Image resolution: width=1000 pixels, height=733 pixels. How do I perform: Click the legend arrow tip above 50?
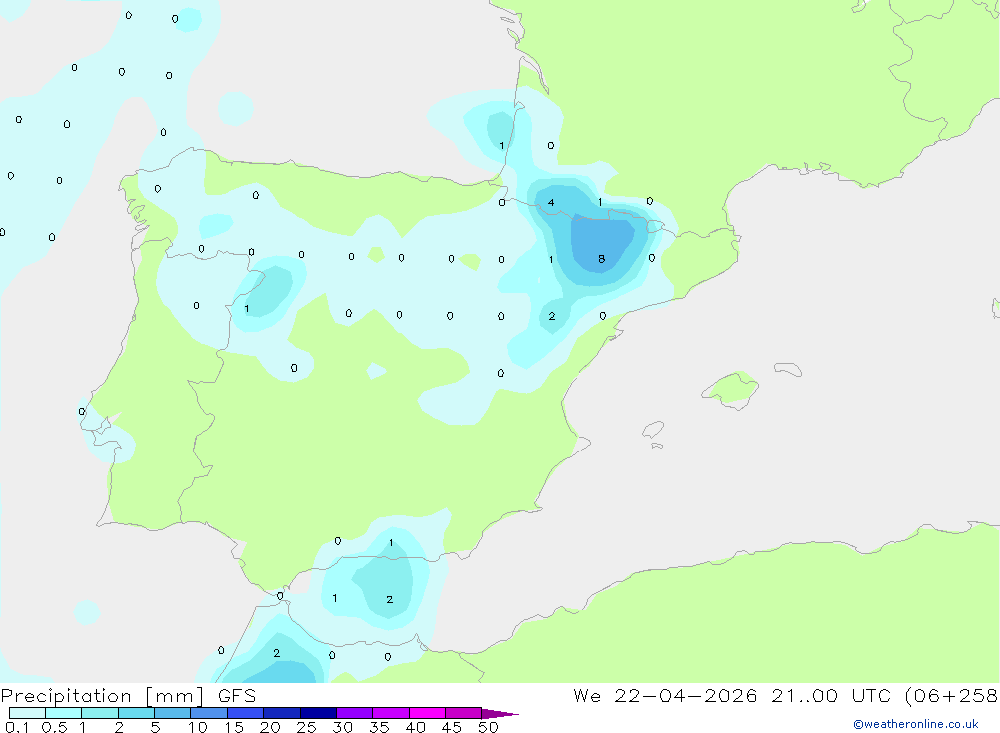coord(500,714)
